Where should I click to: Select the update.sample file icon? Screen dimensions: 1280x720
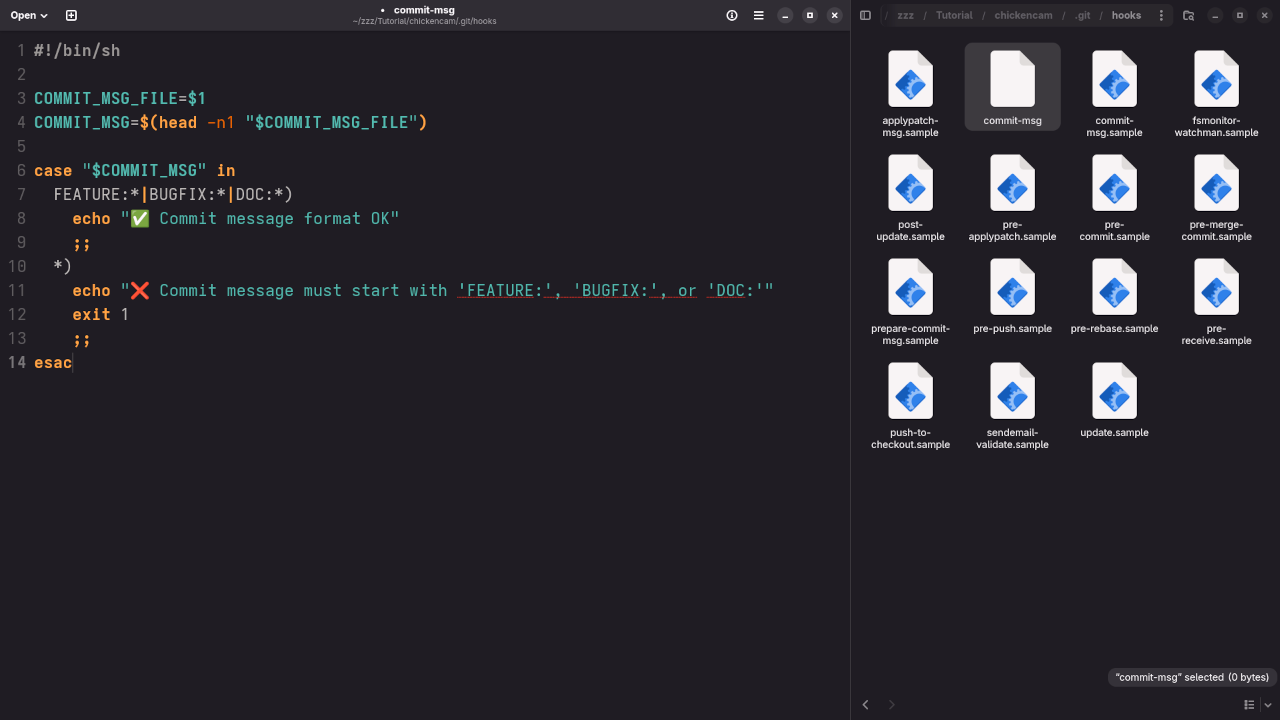[x=1114, y=391]
